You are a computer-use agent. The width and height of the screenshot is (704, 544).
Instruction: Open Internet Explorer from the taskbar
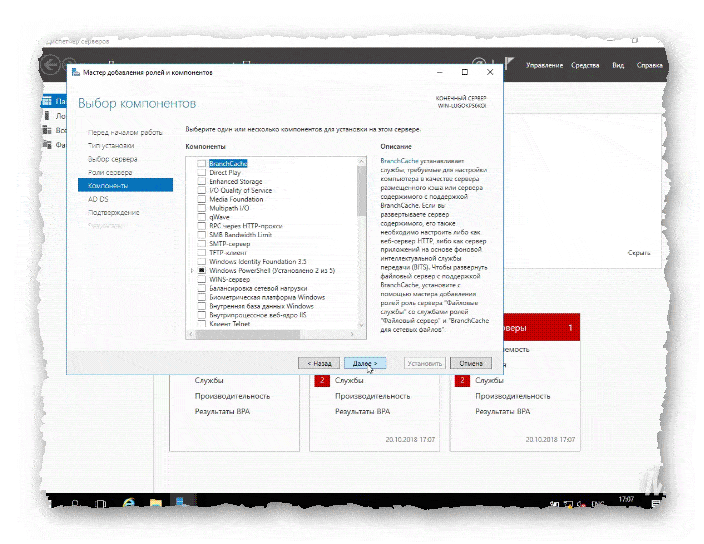129,503
